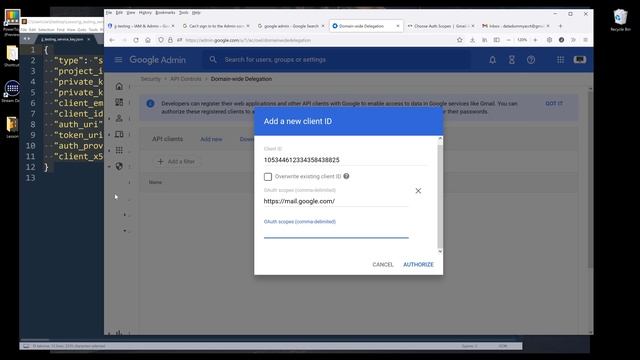Open the Stream Deck desktop shortcut
Viewport: 640px width, 360px height.
[x=12, y=91]
